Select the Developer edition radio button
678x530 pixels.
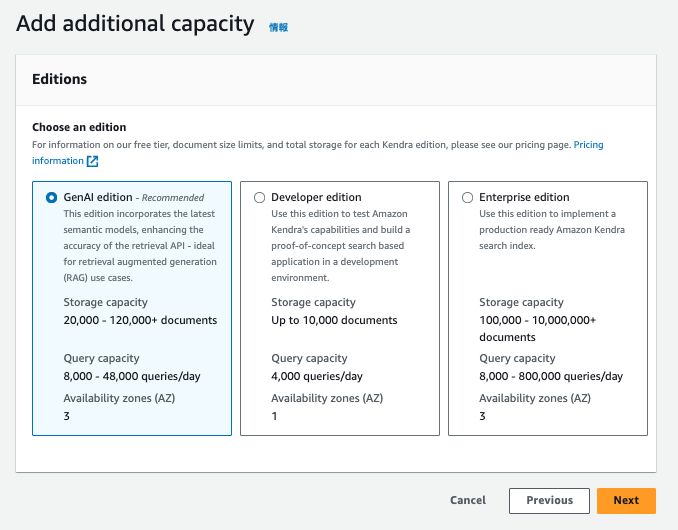coord(259,198)
